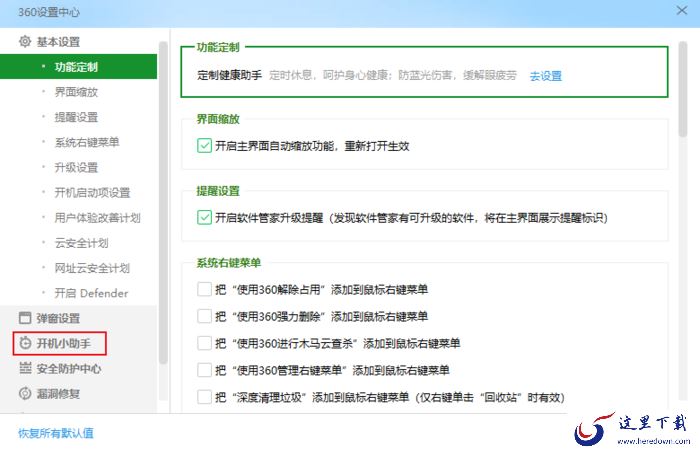Click the window icon beside 弹窗设置
Viewport: 700px width, 449px height.
(x=25, y=318)
